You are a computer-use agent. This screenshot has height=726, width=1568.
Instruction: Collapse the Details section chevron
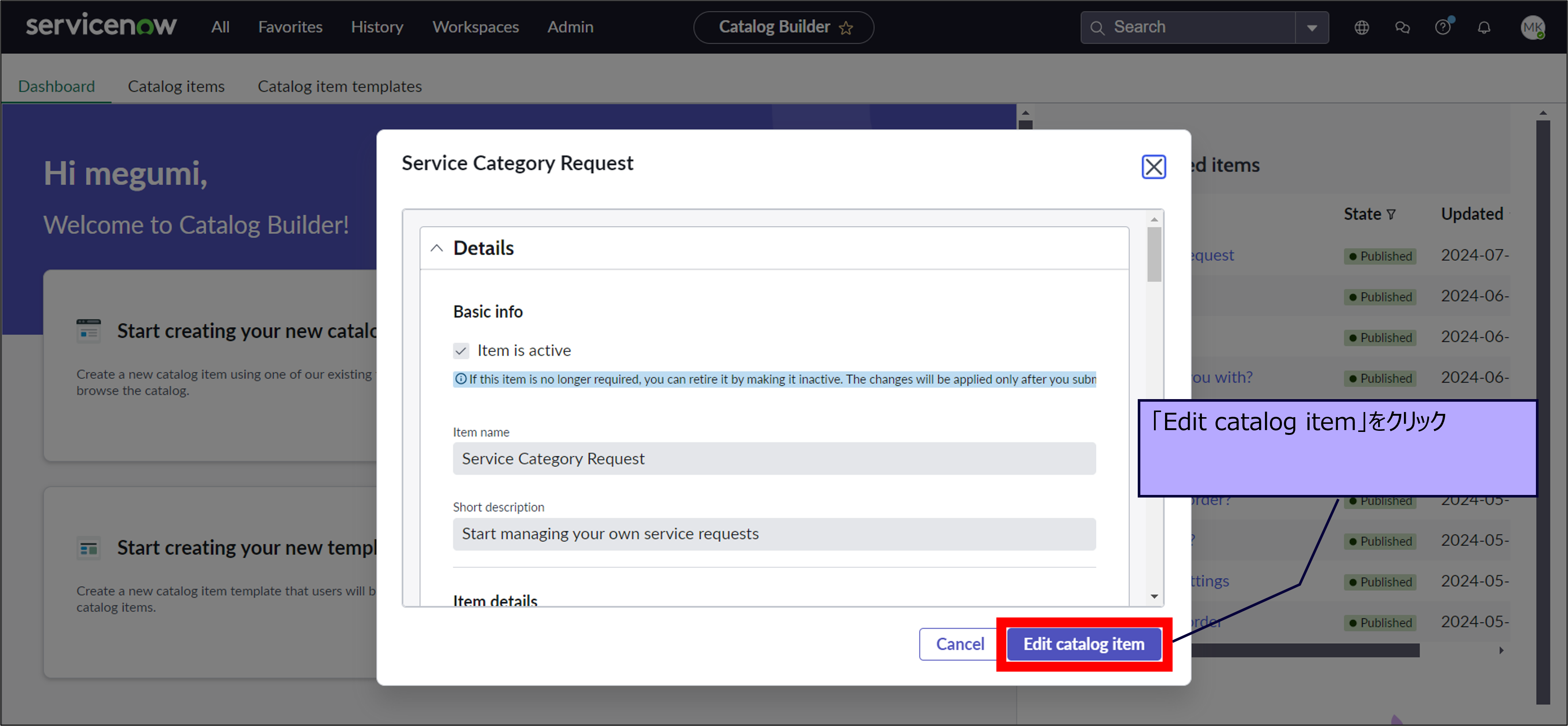pos(437,248)
